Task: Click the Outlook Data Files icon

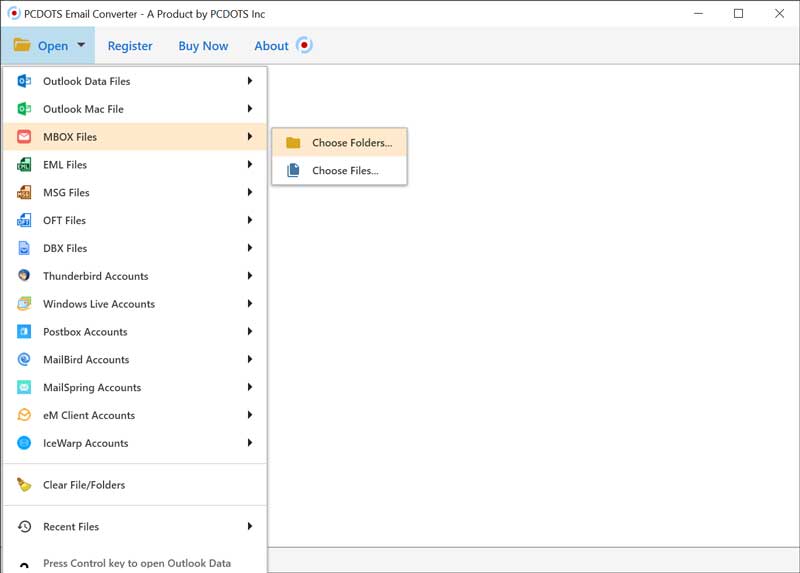Action: 24,81
